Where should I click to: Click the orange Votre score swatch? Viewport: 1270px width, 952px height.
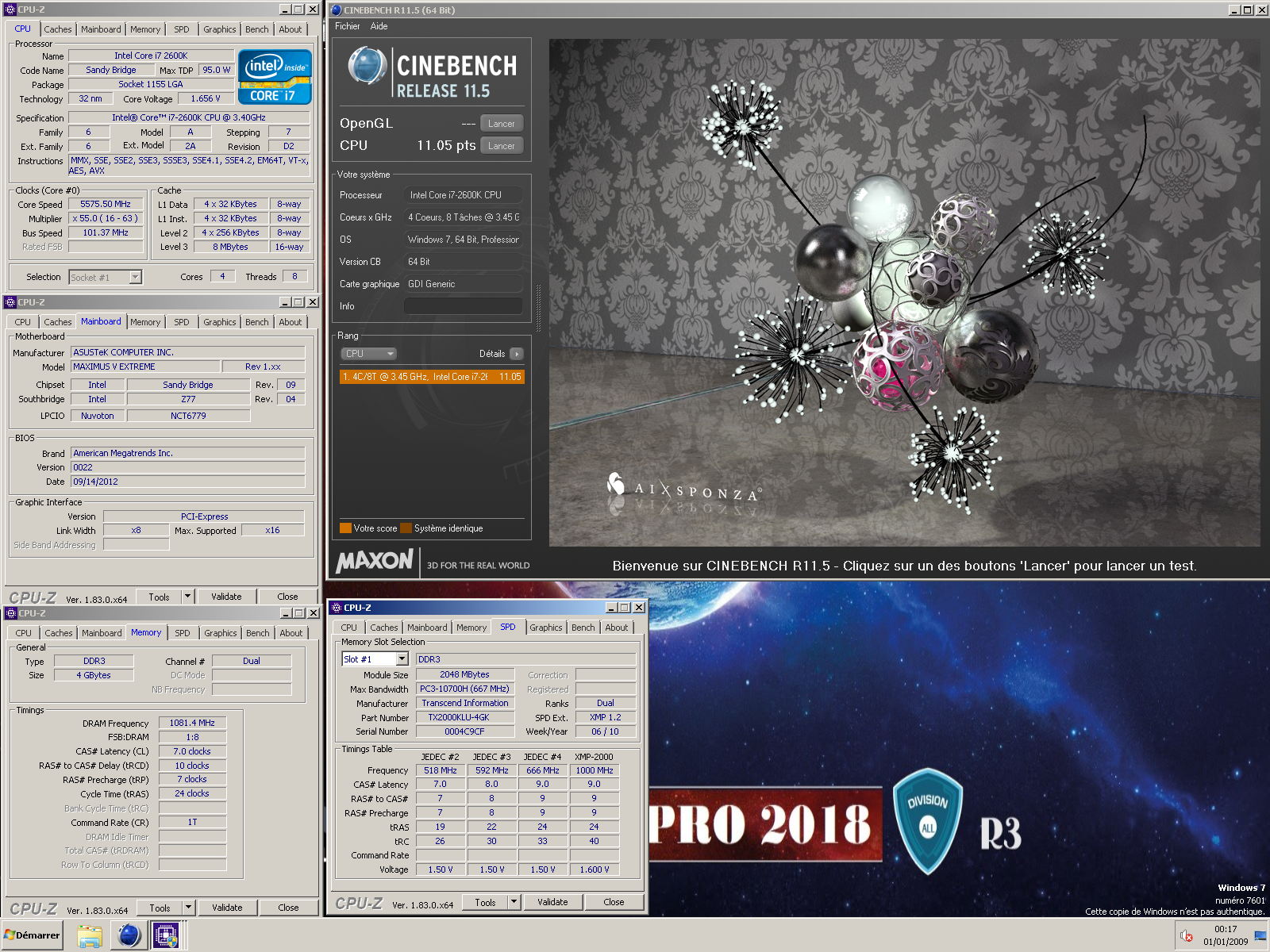pyautogui.click(x=345, y=528)
